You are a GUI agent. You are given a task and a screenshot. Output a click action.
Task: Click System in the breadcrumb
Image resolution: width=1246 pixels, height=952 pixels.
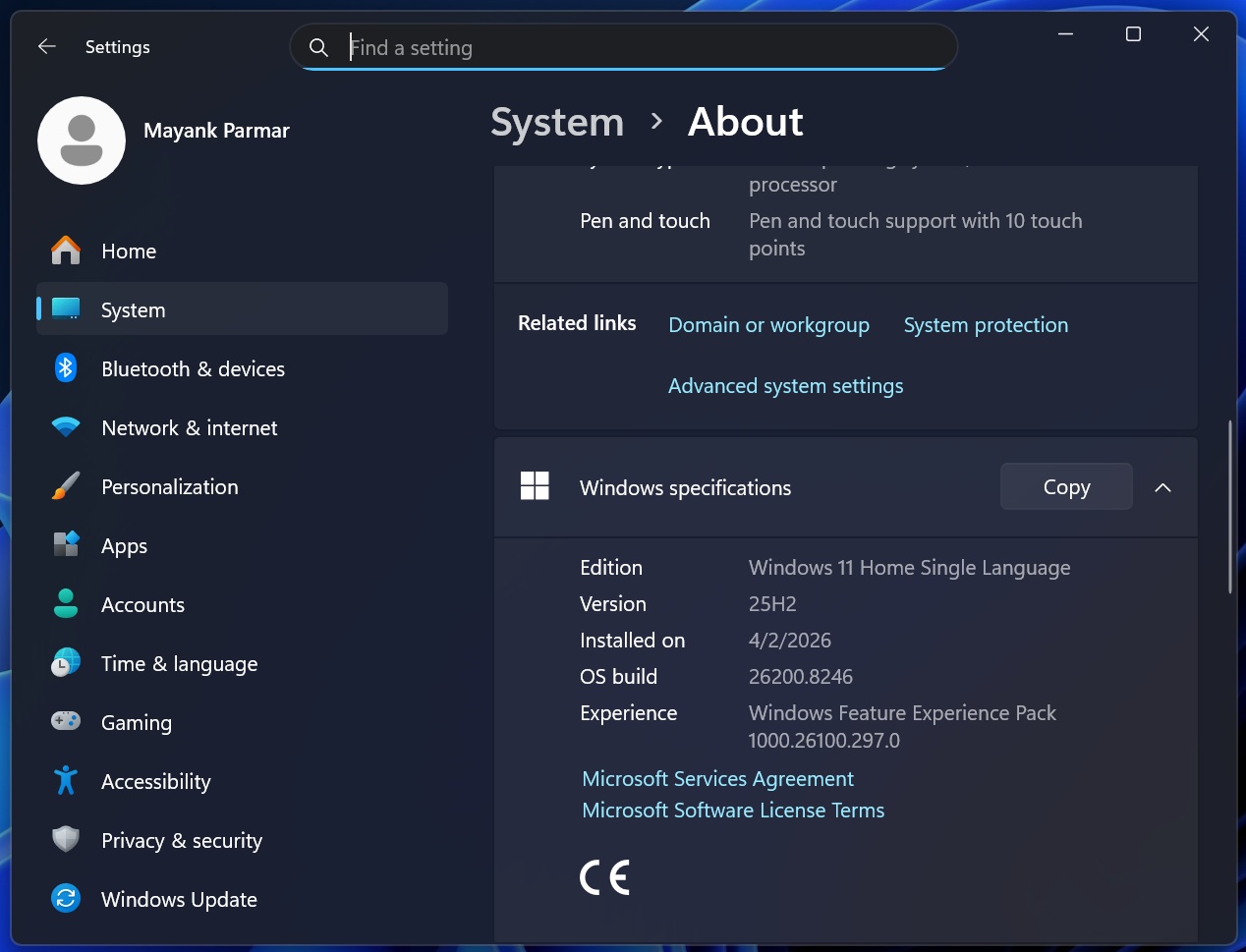pos(557,123)
